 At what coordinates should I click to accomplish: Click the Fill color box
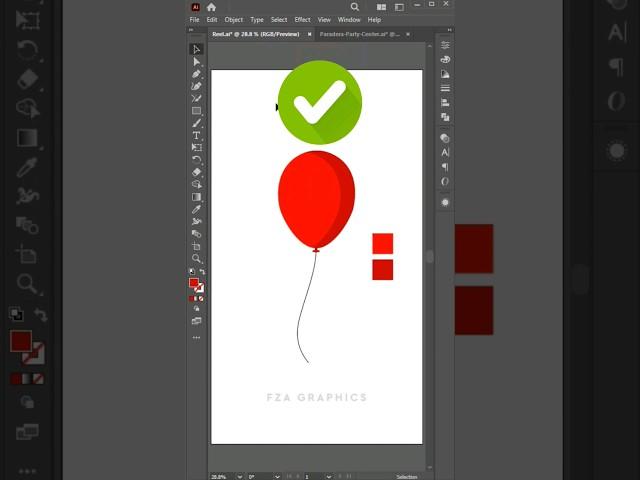pyautogui.click(x=194, y=283)
